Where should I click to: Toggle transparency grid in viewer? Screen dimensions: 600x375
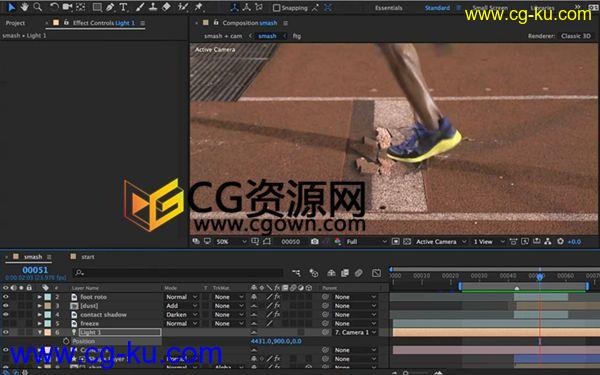pyautogui.click(x=407, y=241)
